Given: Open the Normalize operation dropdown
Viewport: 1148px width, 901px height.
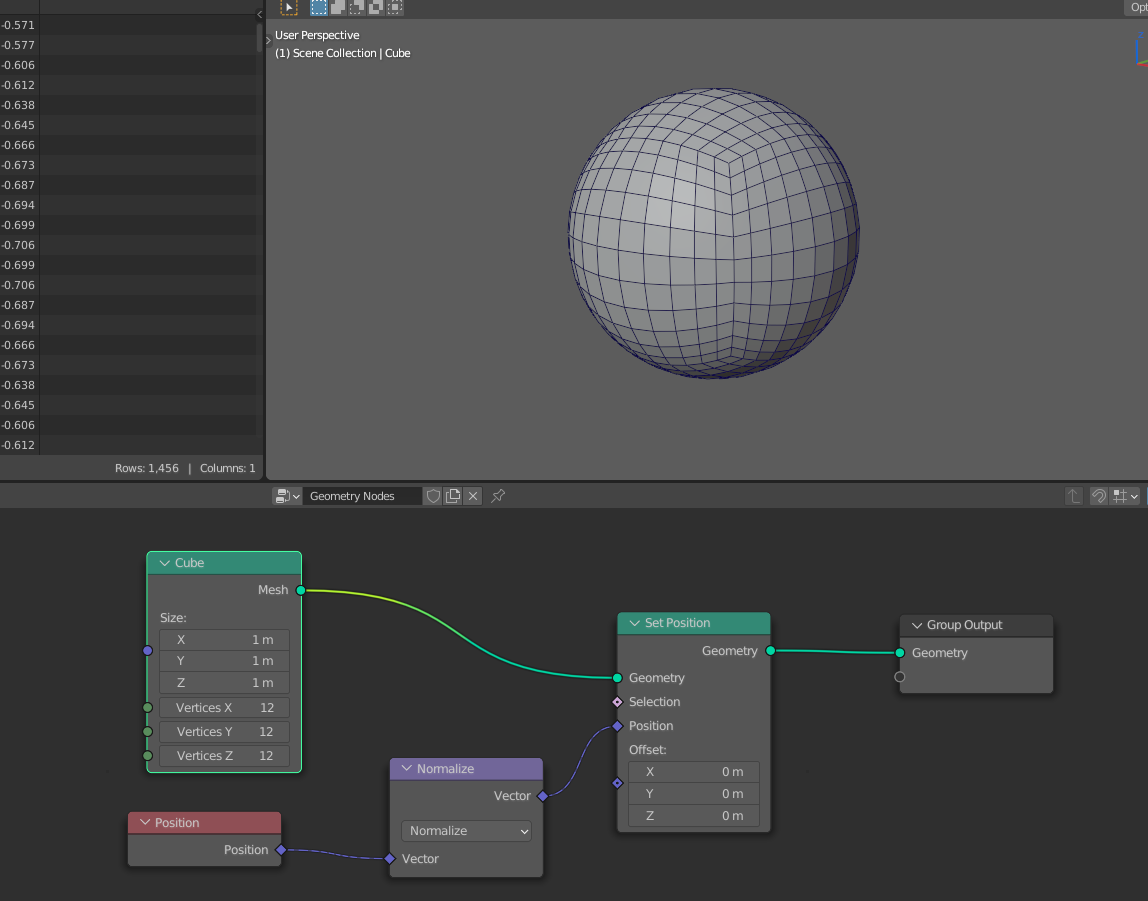Looking at the screenshot, I should (466, 831).
